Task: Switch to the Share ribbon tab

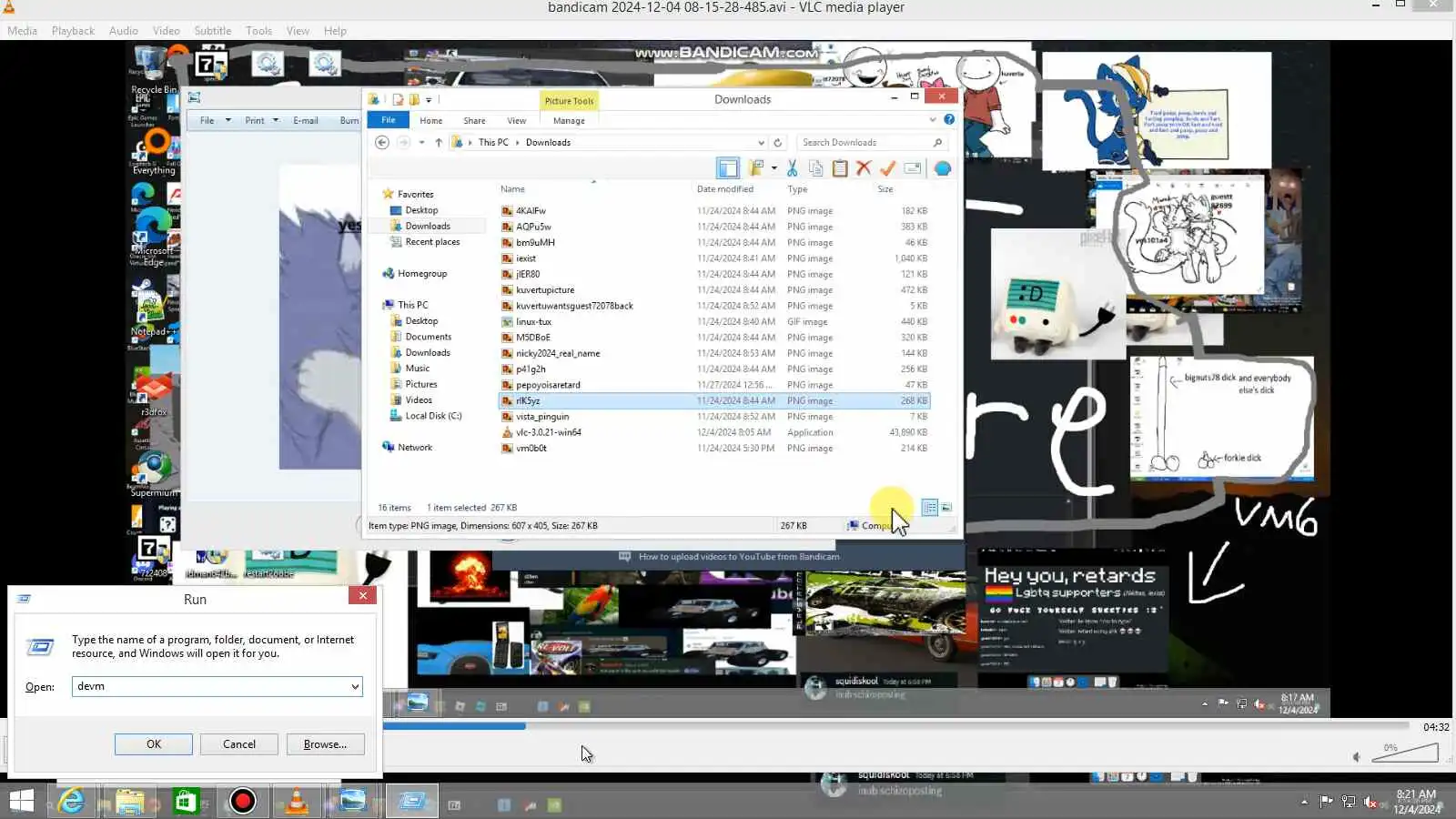Action: point(474,120)
